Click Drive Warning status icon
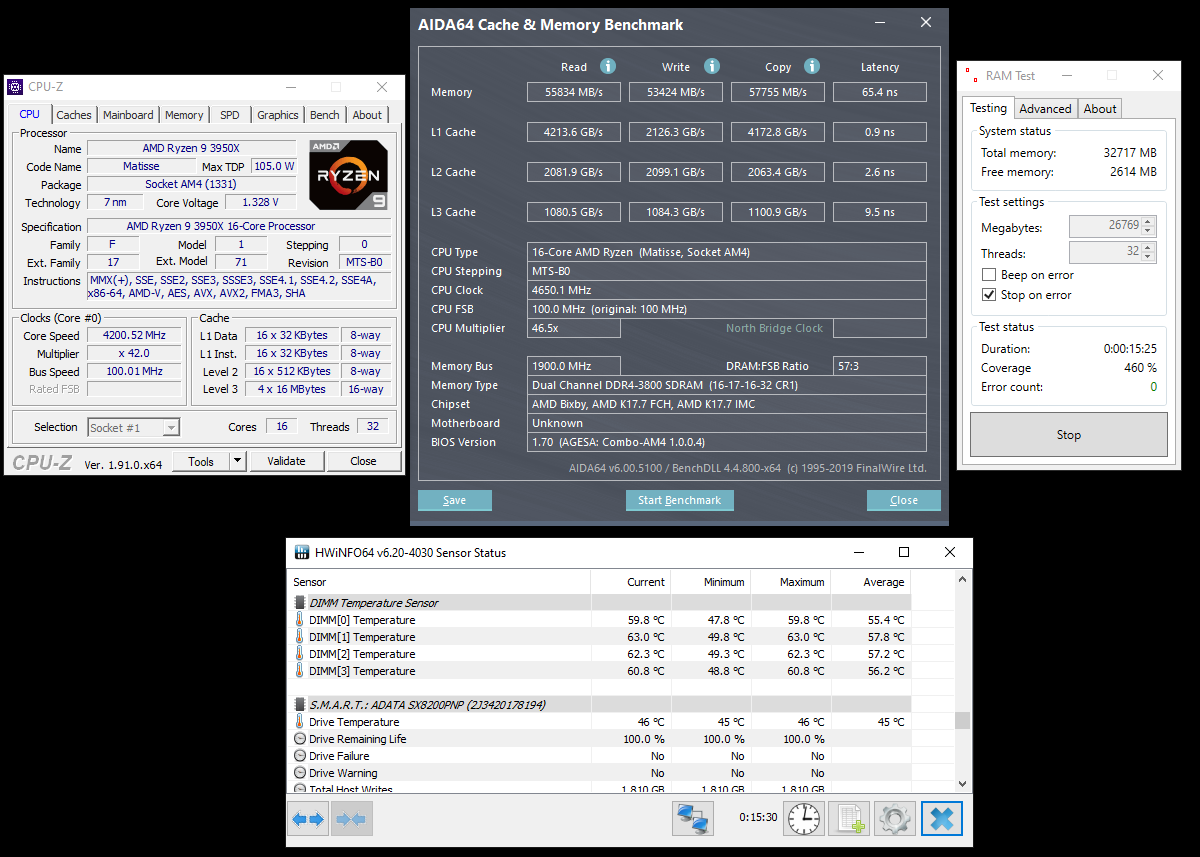 [x=300, y=773]
